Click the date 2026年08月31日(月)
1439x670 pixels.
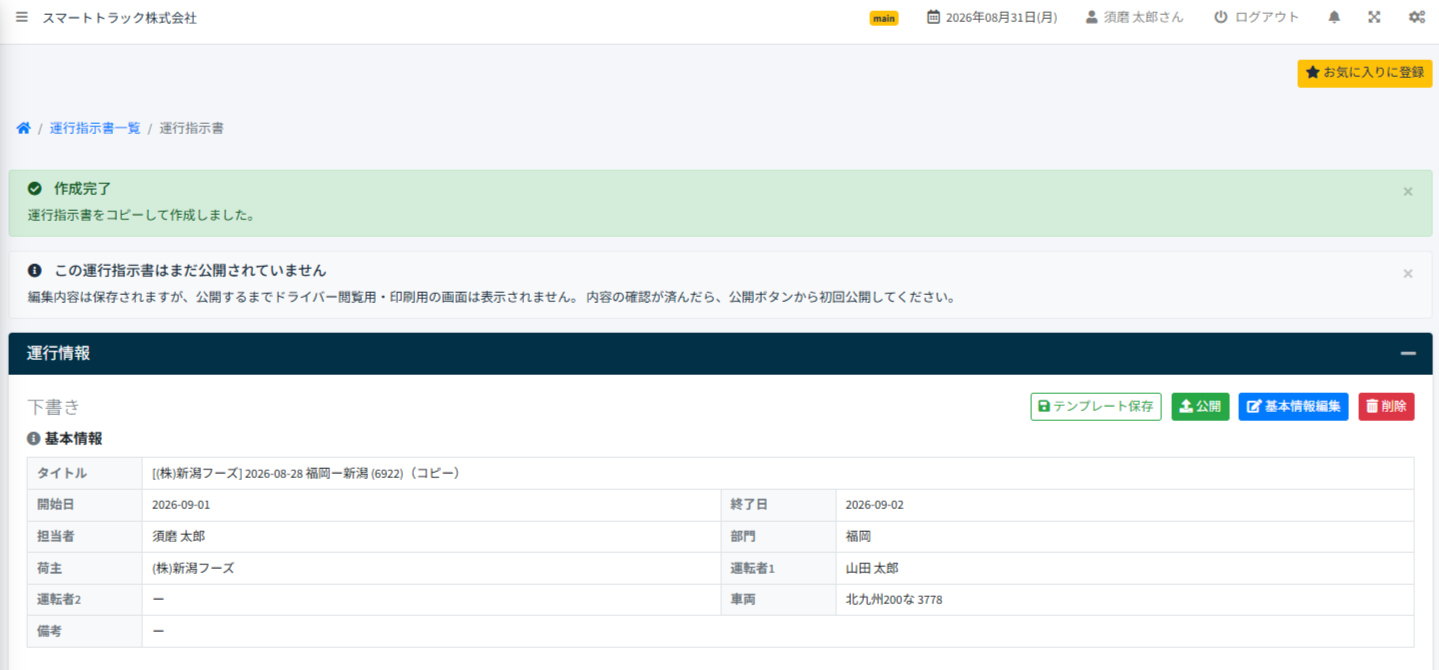[x=992, y=17]
